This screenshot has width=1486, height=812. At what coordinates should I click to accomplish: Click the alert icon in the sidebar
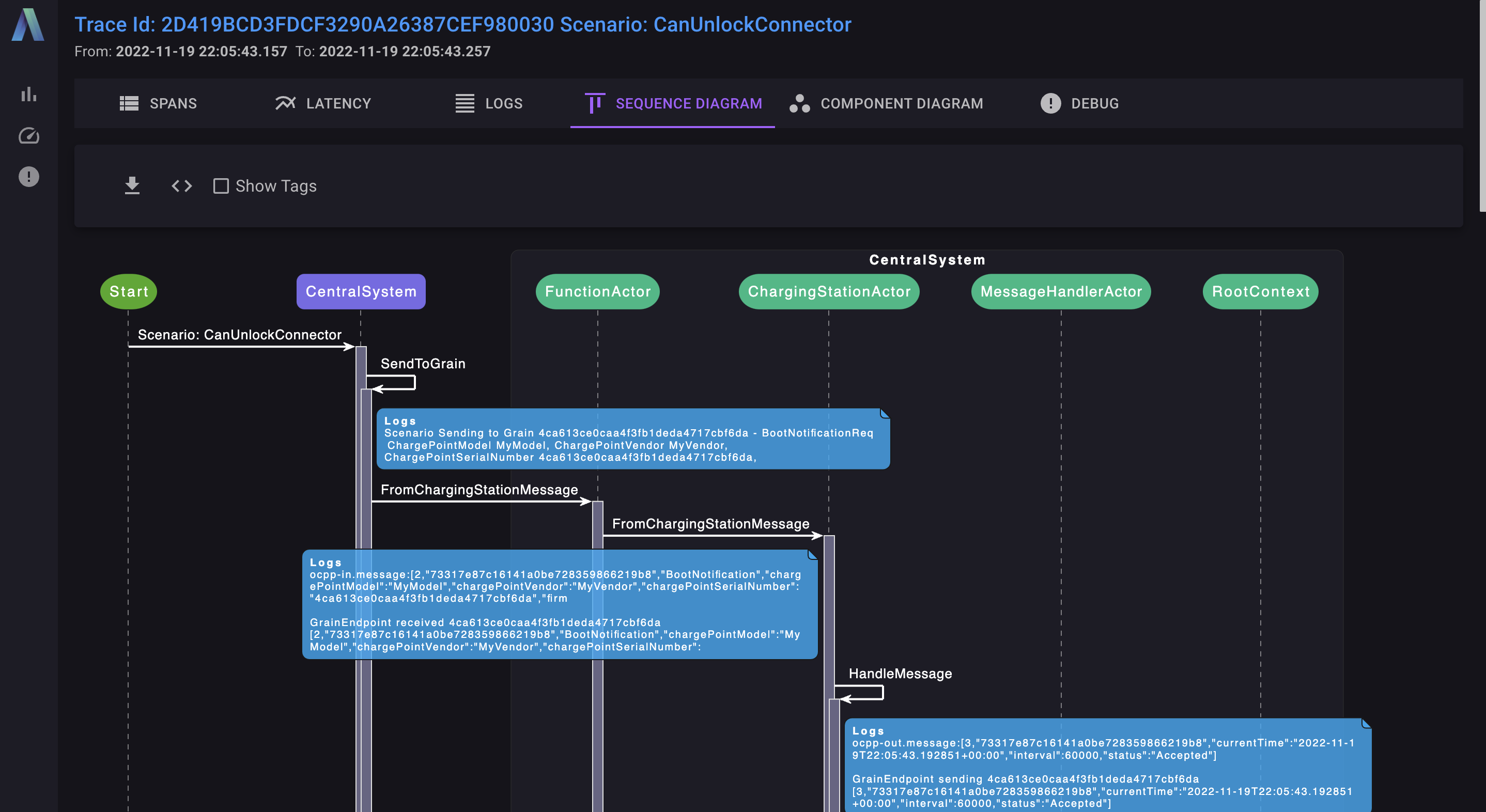28,177
